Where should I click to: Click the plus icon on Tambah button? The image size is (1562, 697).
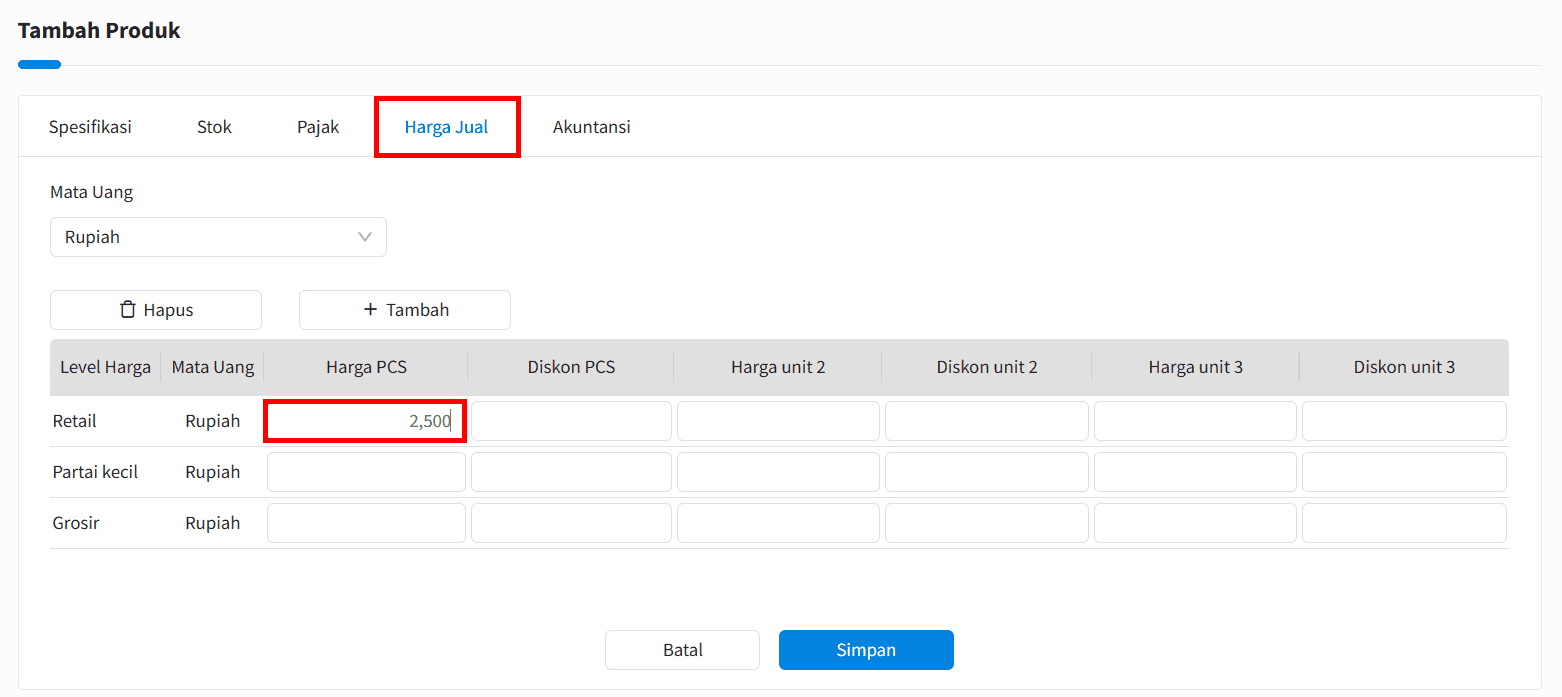tap(370, 310)
